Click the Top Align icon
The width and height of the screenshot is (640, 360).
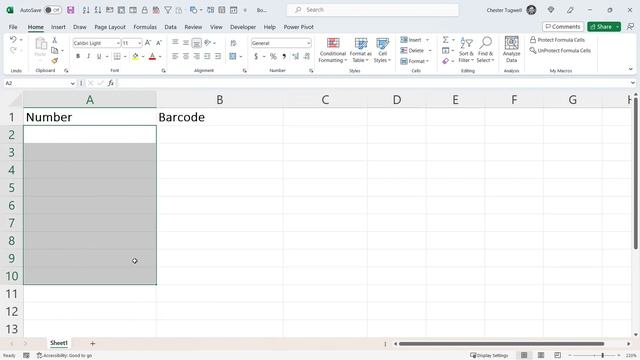coord(175,42)
